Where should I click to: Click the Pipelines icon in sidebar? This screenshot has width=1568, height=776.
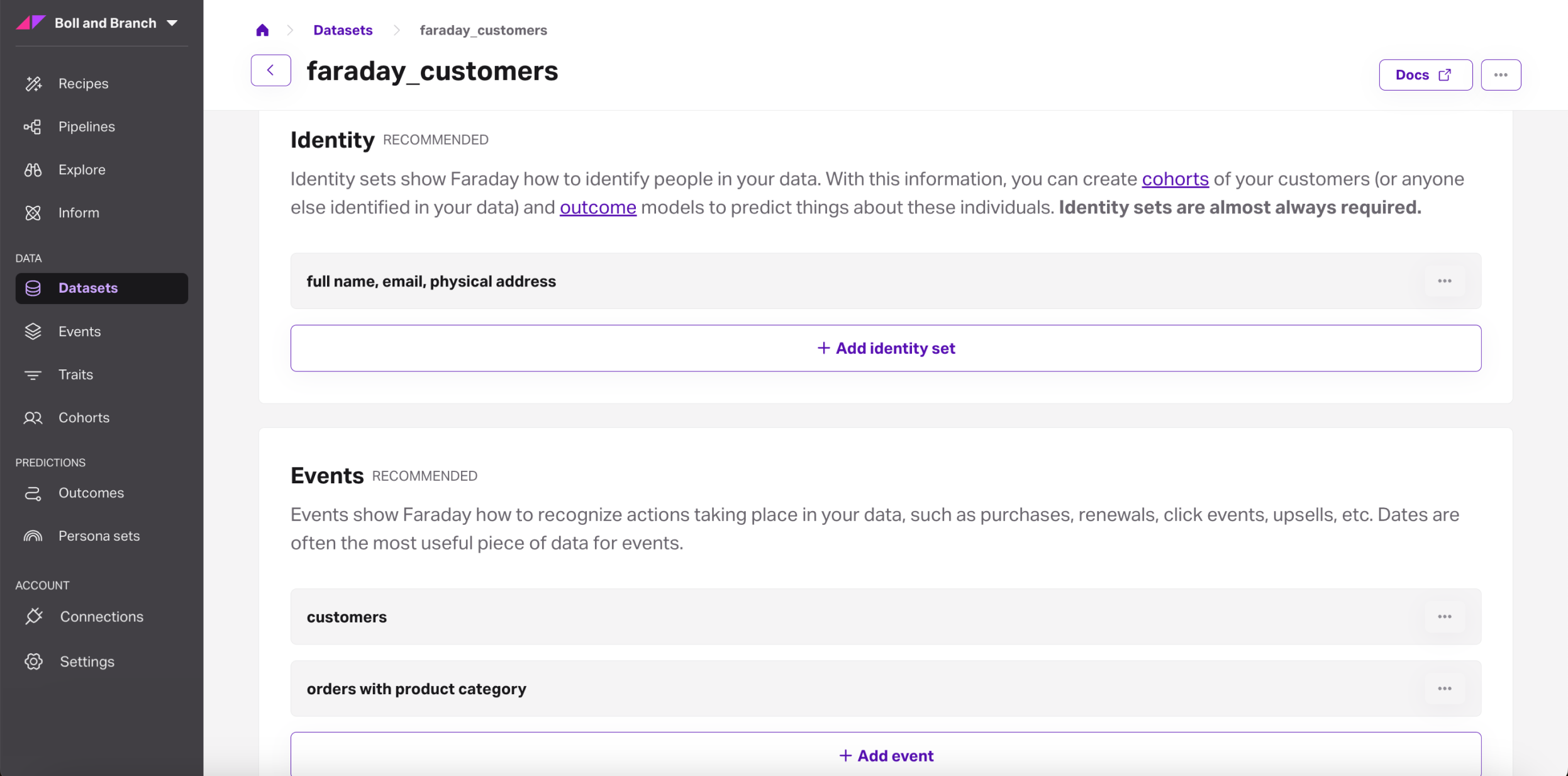pyautogui.click(x=33, y=127)
